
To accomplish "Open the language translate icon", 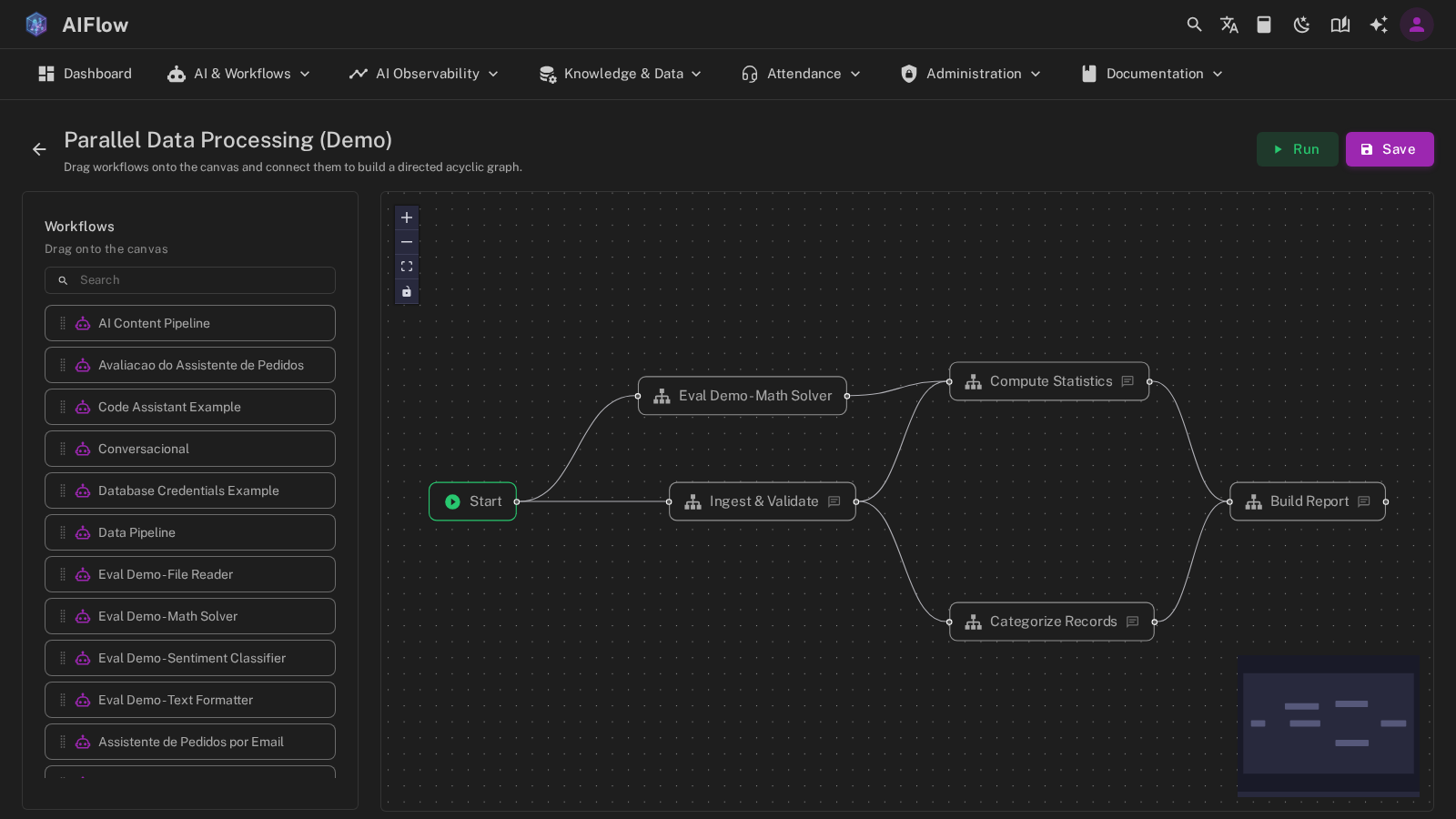I will [x=1229, y=25].
